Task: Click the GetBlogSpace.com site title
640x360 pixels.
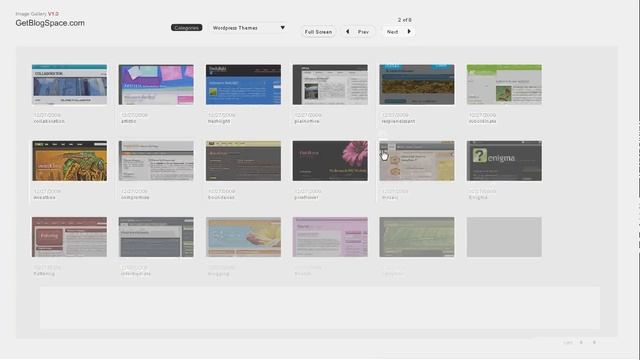Action: (x=50, y=23)
